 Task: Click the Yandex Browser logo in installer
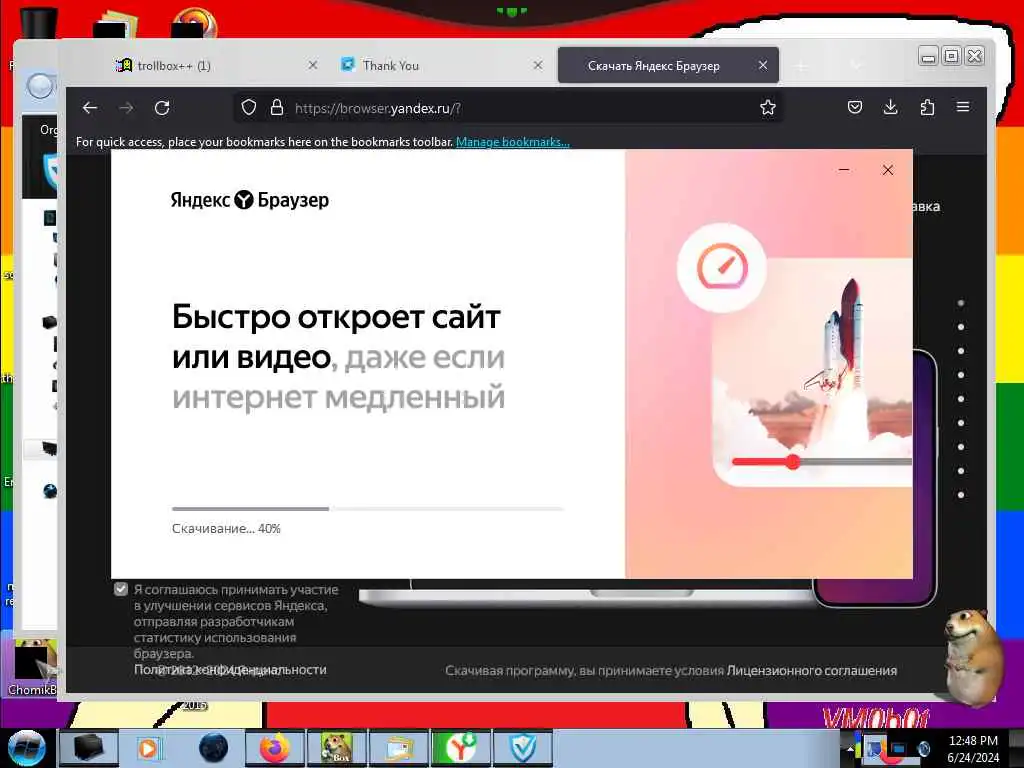pos(249,200)
